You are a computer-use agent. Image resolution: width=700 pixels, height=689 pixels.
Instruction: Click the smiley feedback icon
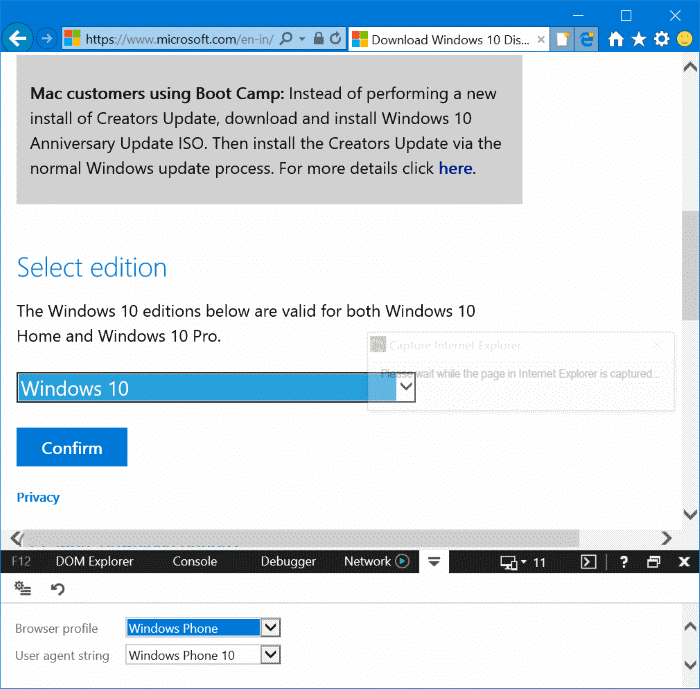684,39
